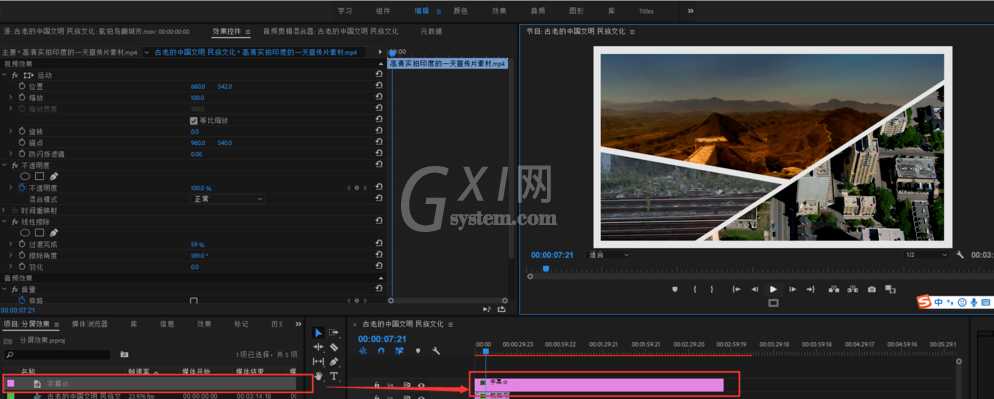Select the Type (T) tool

point(334,376)
